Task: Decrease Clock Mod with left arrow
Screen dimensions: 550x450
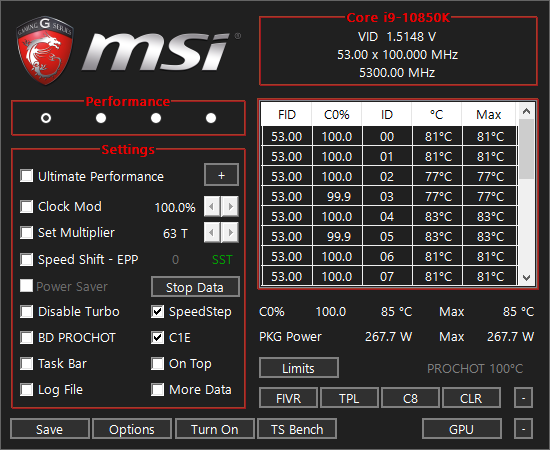Action: [212, 206]
